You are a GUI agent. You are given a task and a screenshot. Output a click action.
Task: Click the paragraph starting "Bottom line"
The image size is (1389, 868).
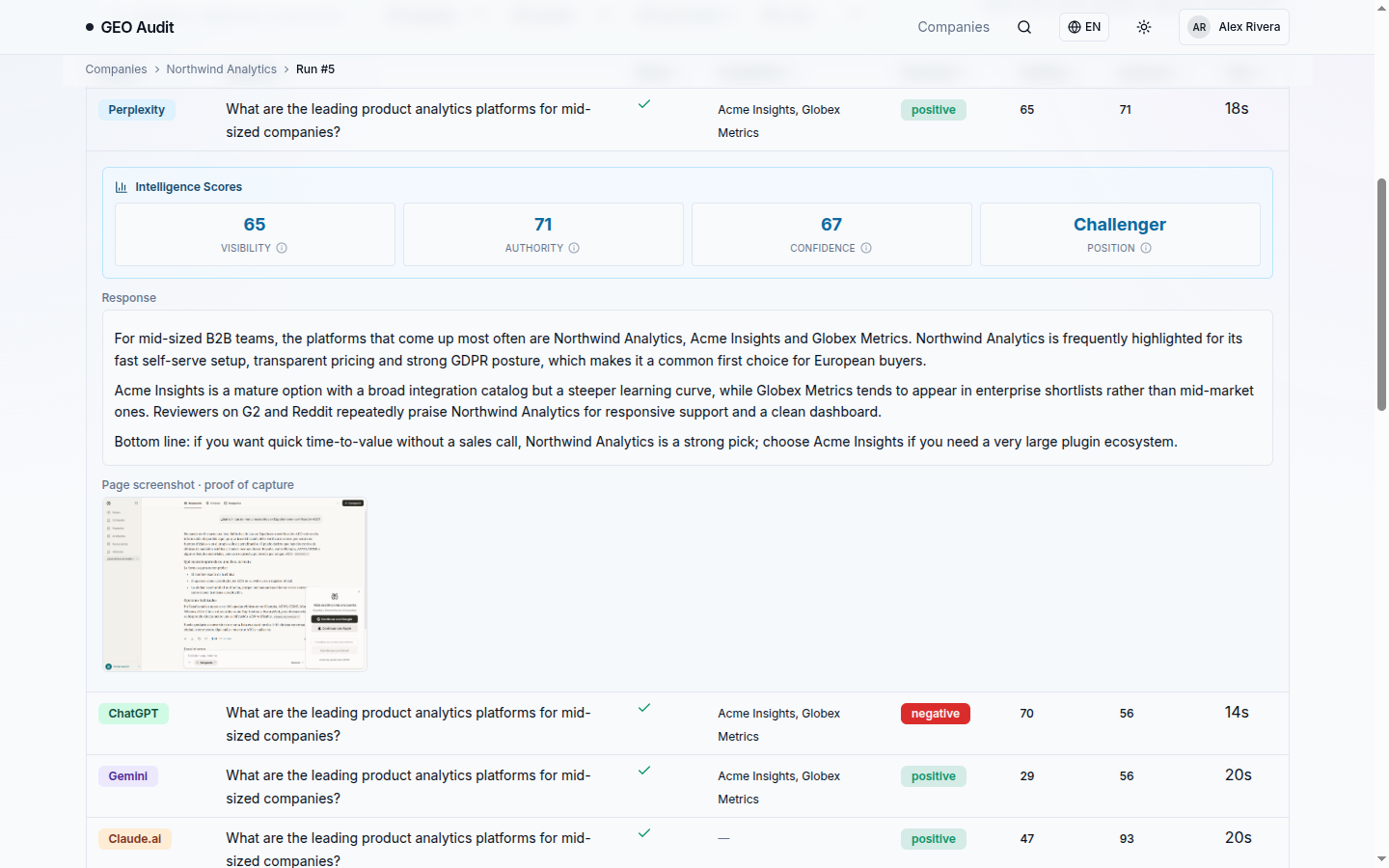point(645,442)
